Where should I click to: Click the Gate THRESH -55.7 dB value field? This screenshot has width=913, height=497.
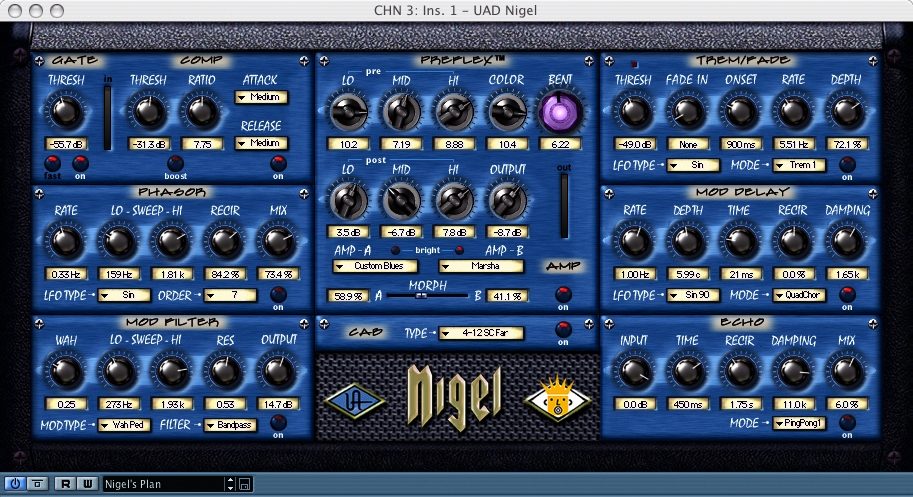[66, 144]
